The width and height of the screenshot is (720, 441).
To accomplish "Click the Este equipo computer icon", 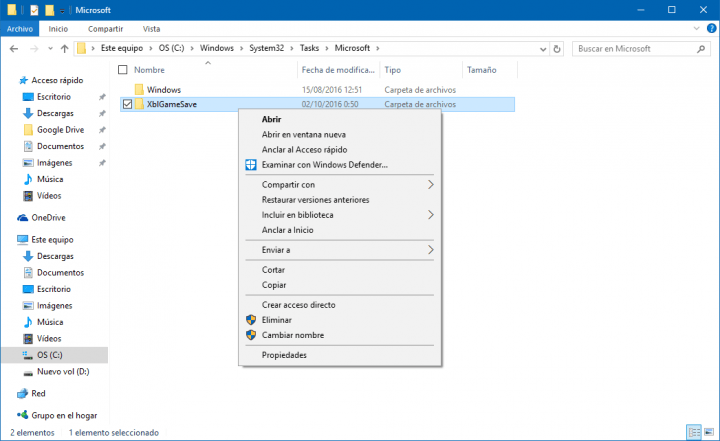I will [22, 239].
